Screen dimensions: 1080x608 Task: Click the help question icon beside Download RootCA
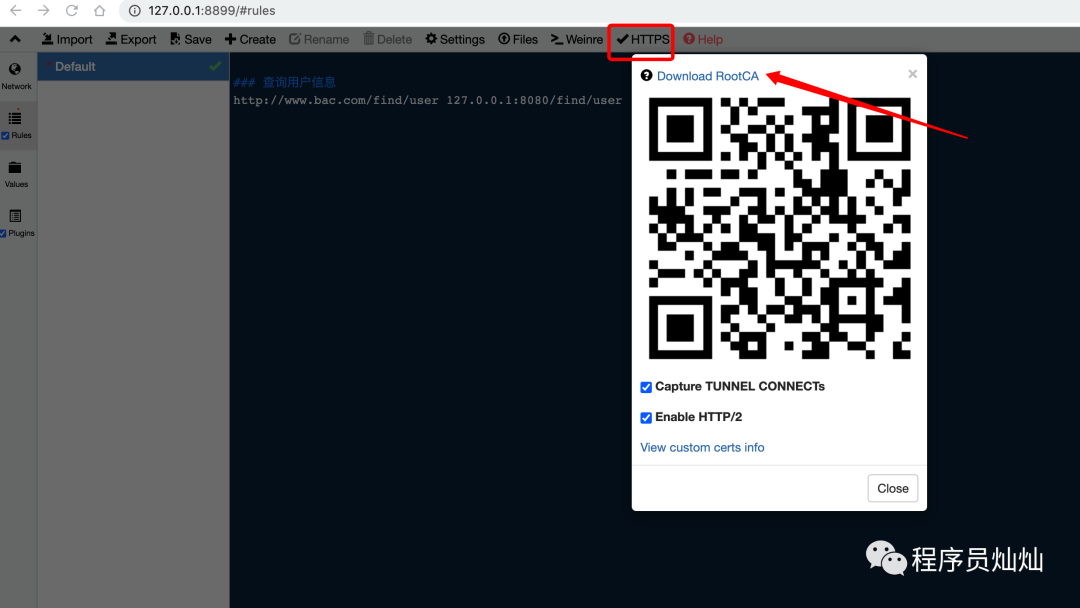[646, 76]
